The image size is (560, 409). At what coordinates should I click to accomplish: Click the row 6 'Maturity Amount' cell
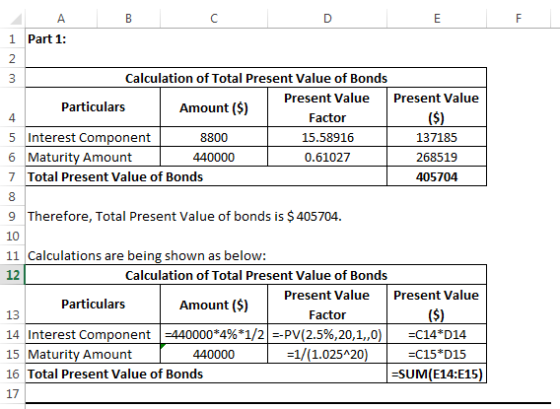pos(93,157)
